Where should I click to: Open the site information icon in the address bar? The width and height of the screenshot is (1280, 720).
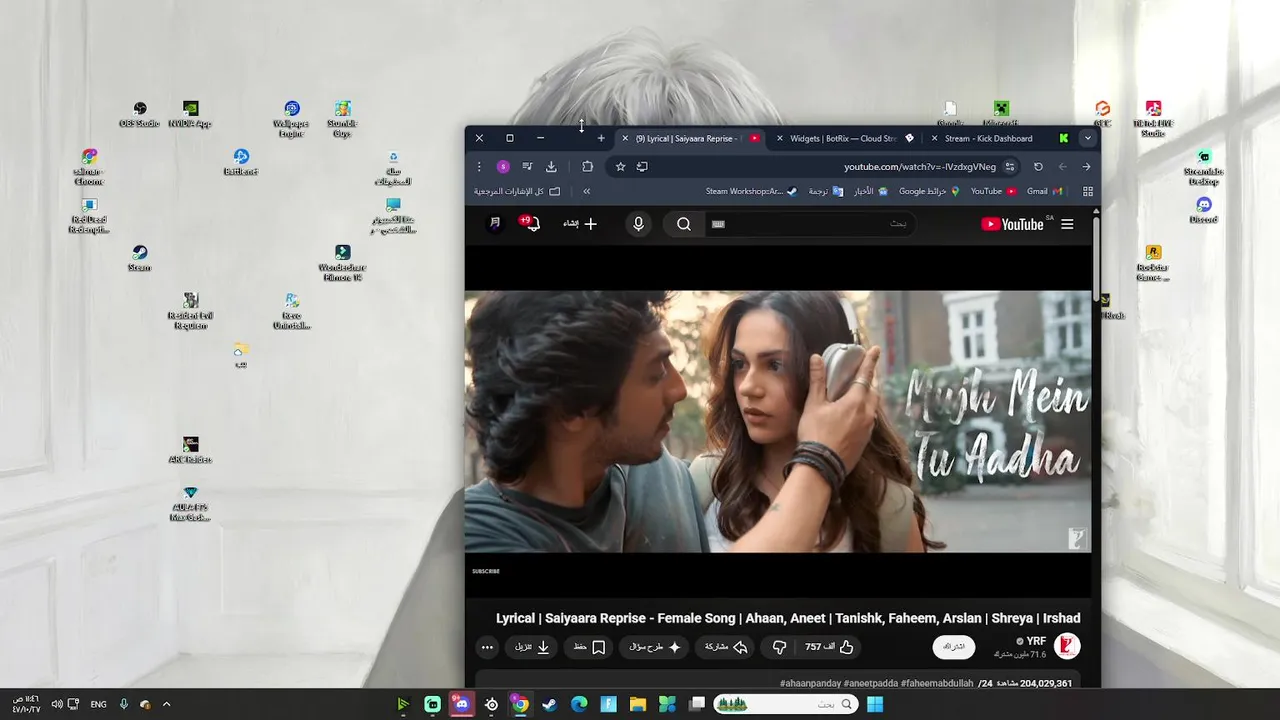click(x=1010, y=167)
